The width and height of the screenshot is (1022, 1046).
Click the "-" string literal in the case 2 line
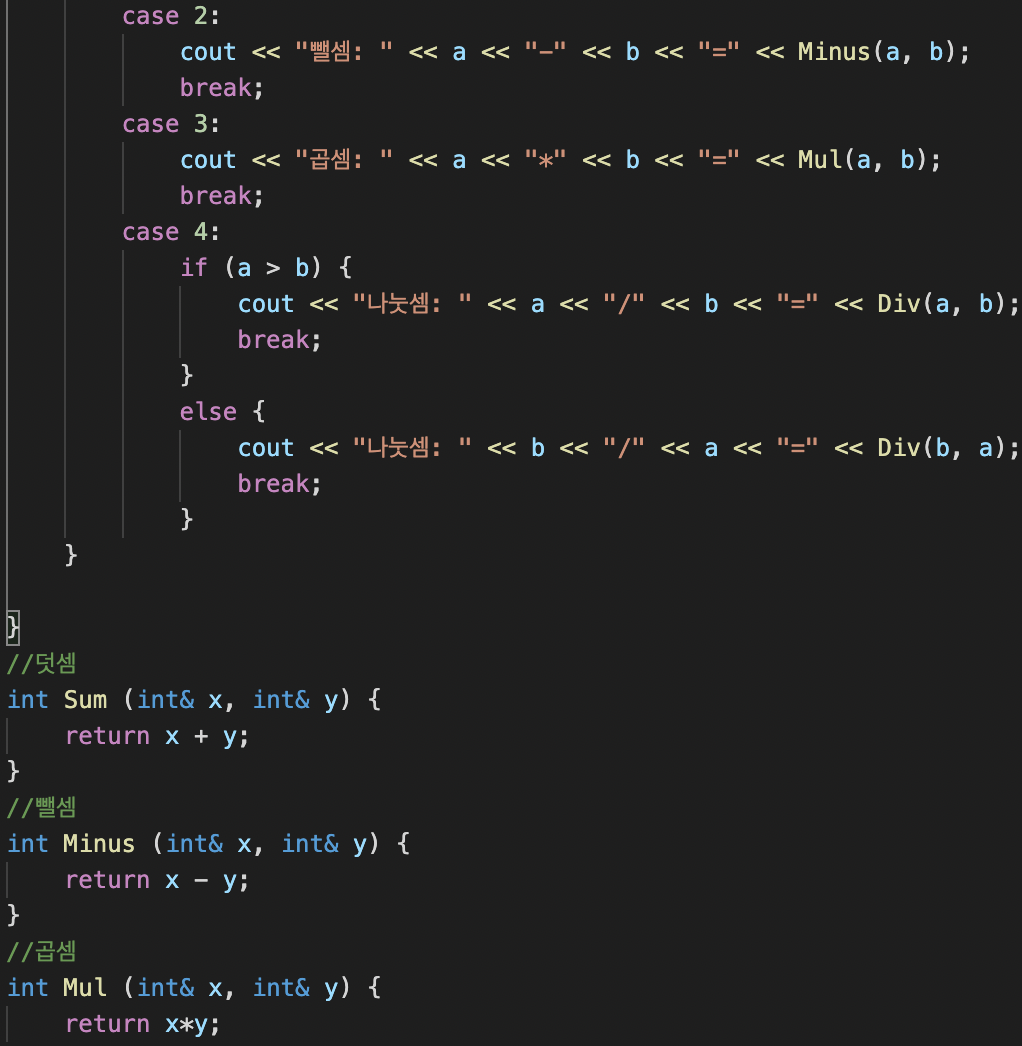coord(545,52)
